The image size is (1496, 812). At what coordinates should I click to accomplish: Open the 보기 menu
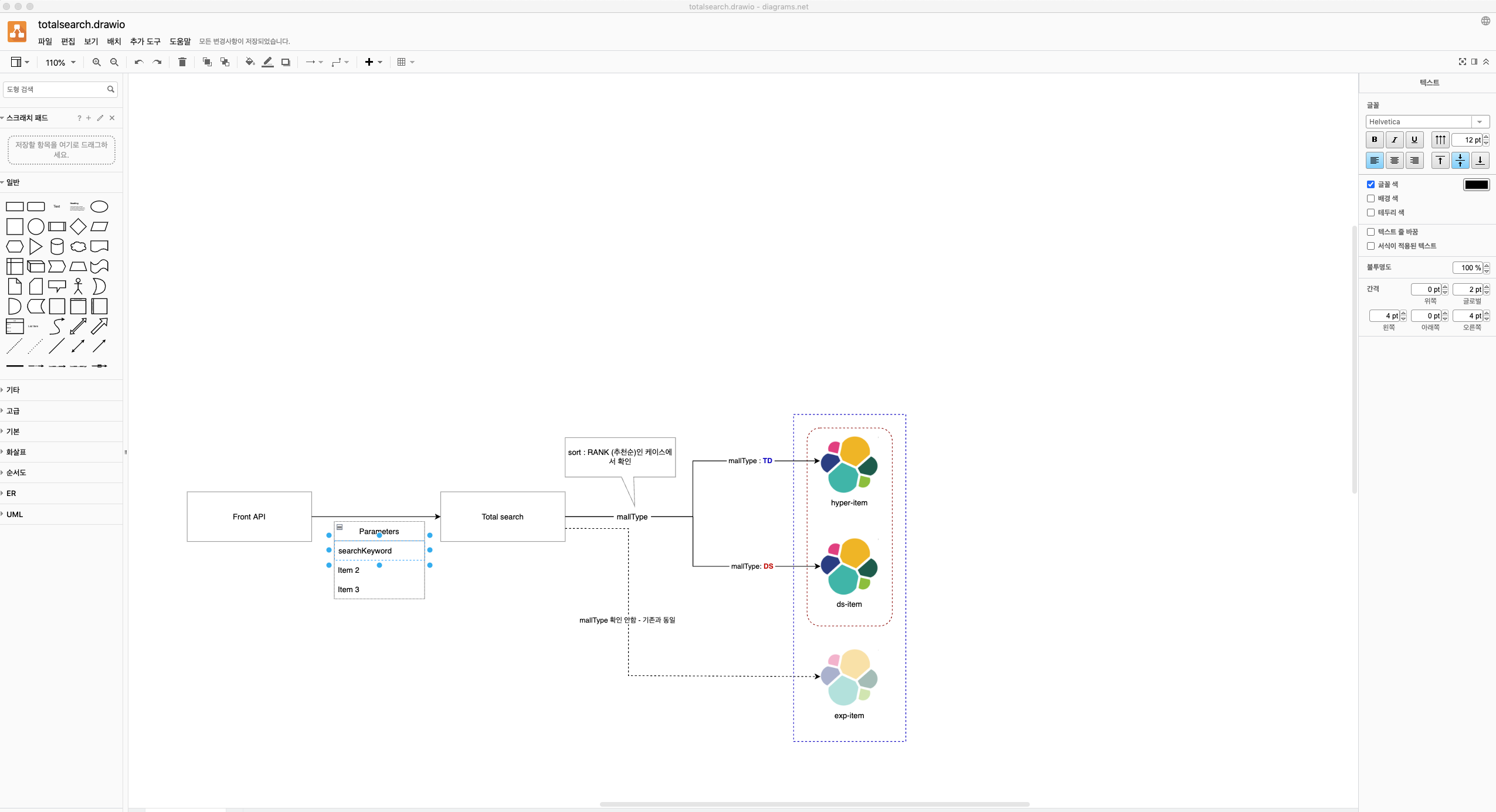point(91,41)
